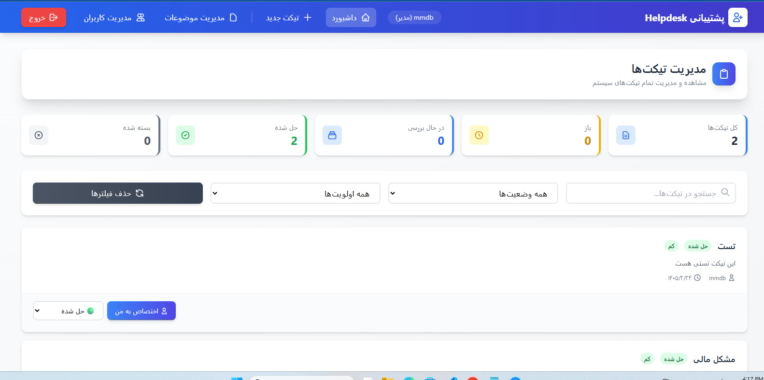
Task: Click the حل شده badge on مشکل مالی ticket
Action: [674, 359]
